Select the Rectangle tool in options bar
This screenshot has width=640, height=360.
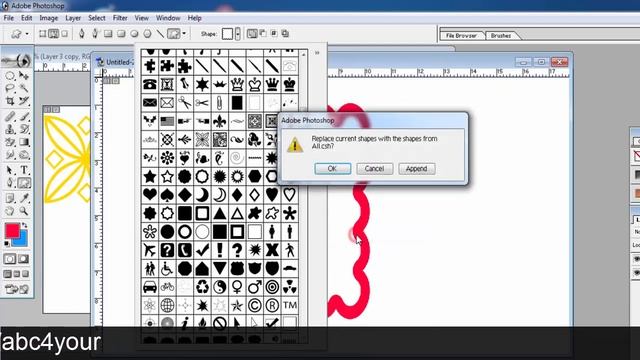point(108,34)
